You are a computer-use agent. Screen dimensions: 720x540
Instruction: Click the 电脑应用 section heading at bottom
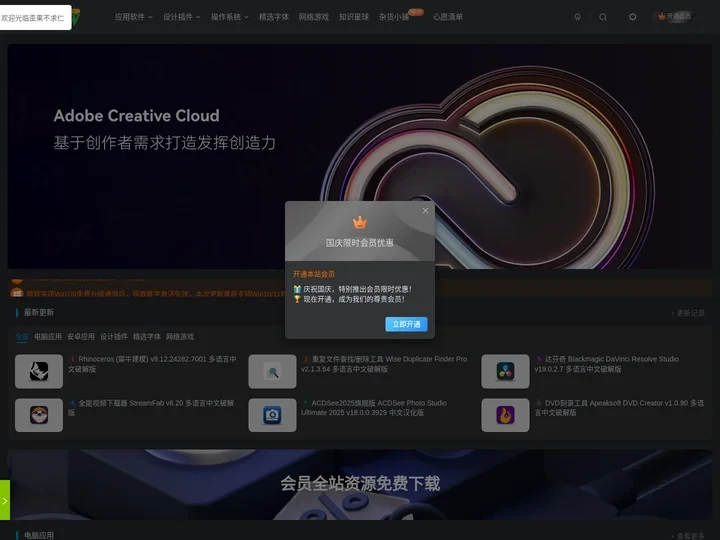click(x=39, y=535)
